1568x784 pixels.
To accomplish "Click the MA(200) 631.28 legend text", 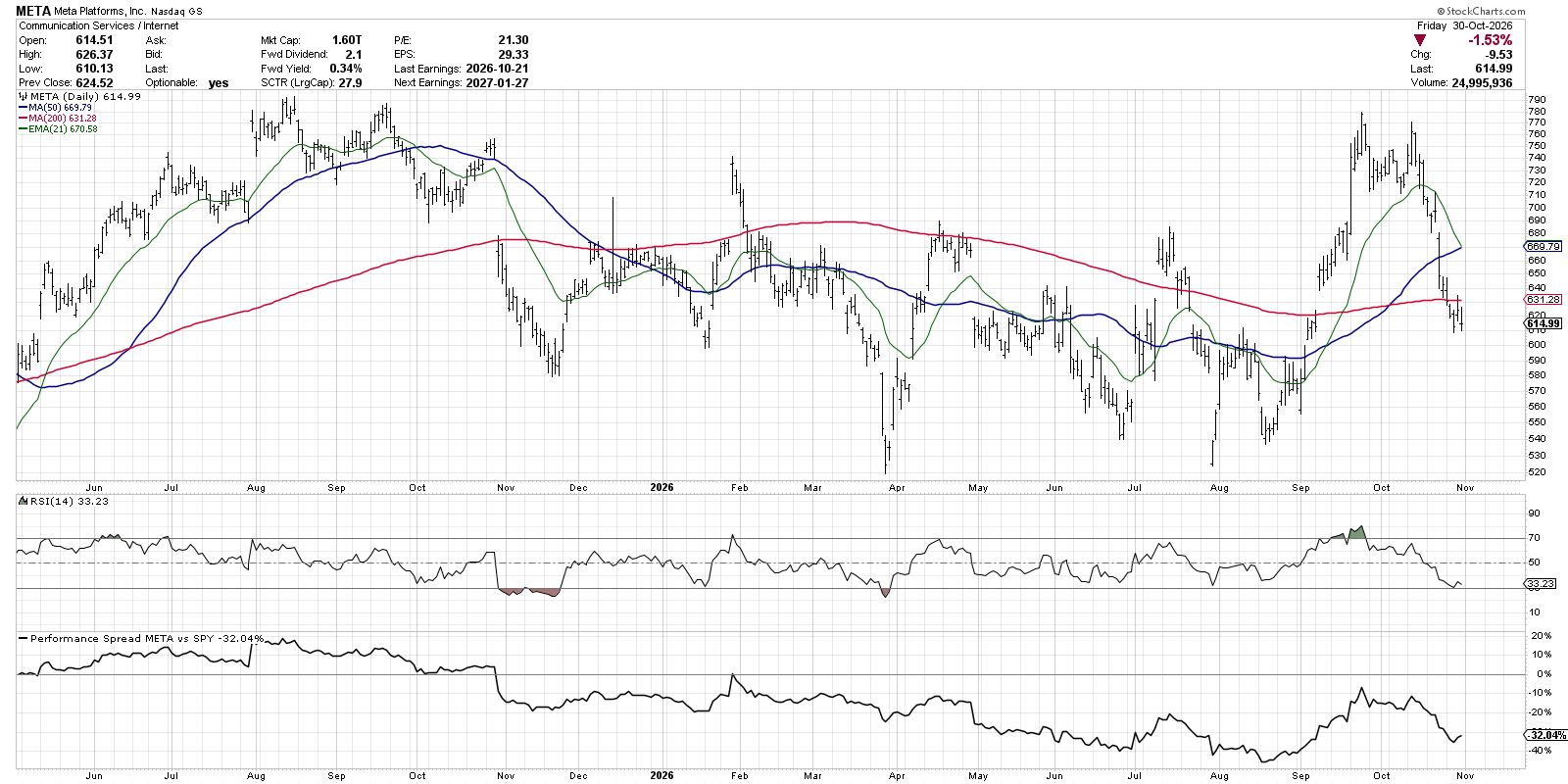I will (x=63, y=118).
